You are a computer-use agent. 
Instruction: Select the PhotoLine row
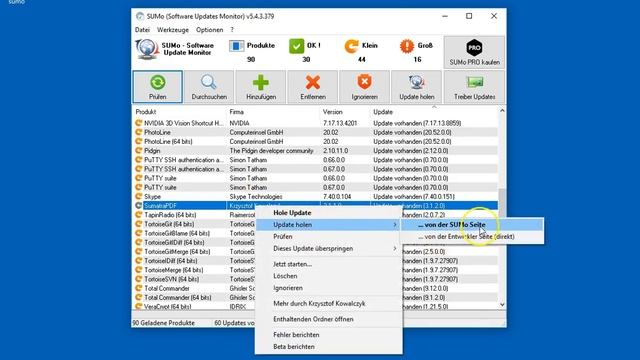[315, 132]
